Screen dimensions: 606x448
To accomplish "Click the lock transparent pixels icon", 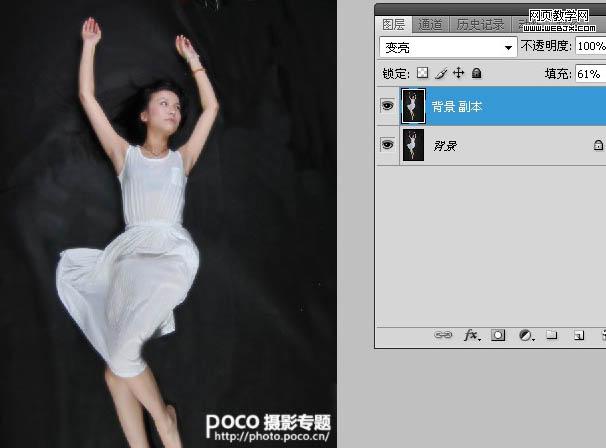I will [x=422, y=73].
